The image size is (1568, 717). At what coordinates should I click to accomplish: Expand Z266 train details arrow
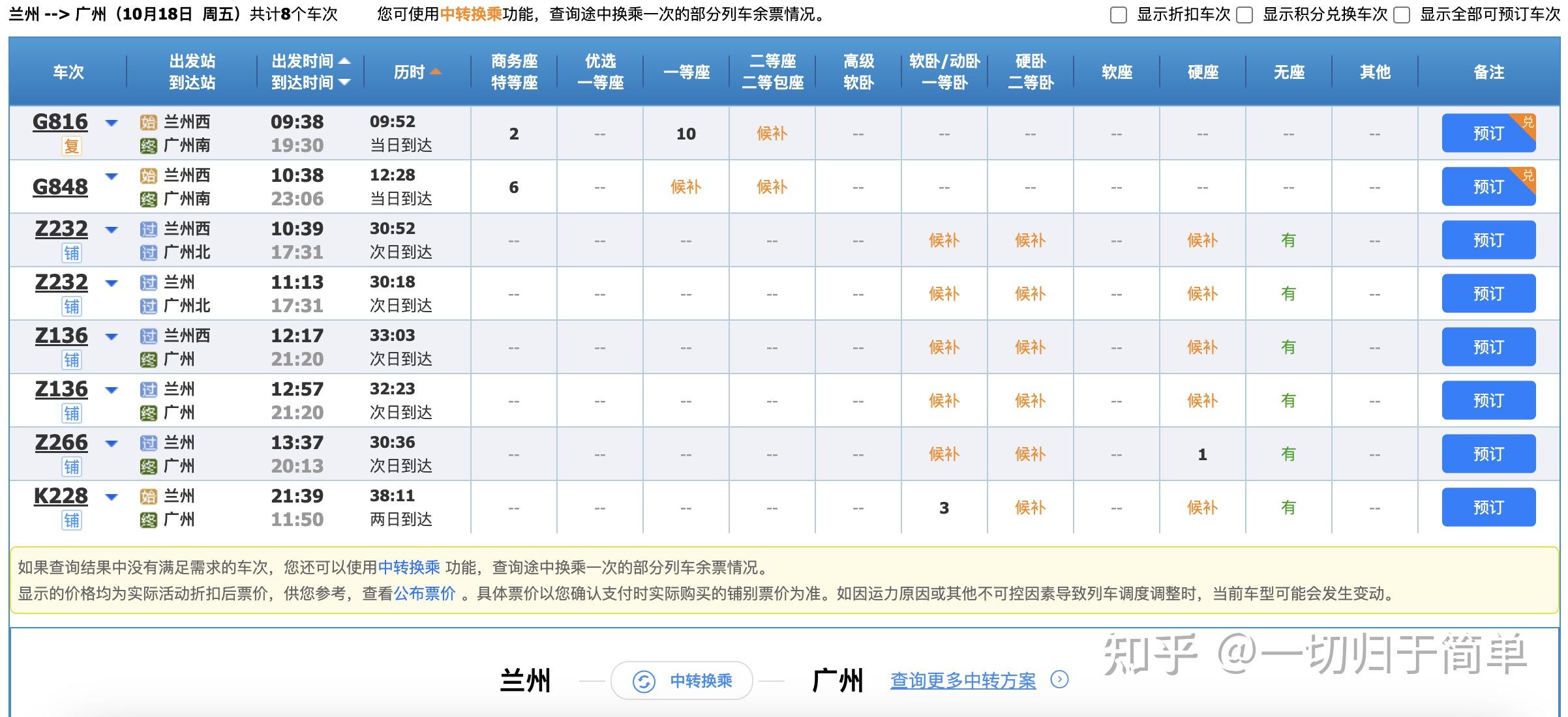[112, 443]
